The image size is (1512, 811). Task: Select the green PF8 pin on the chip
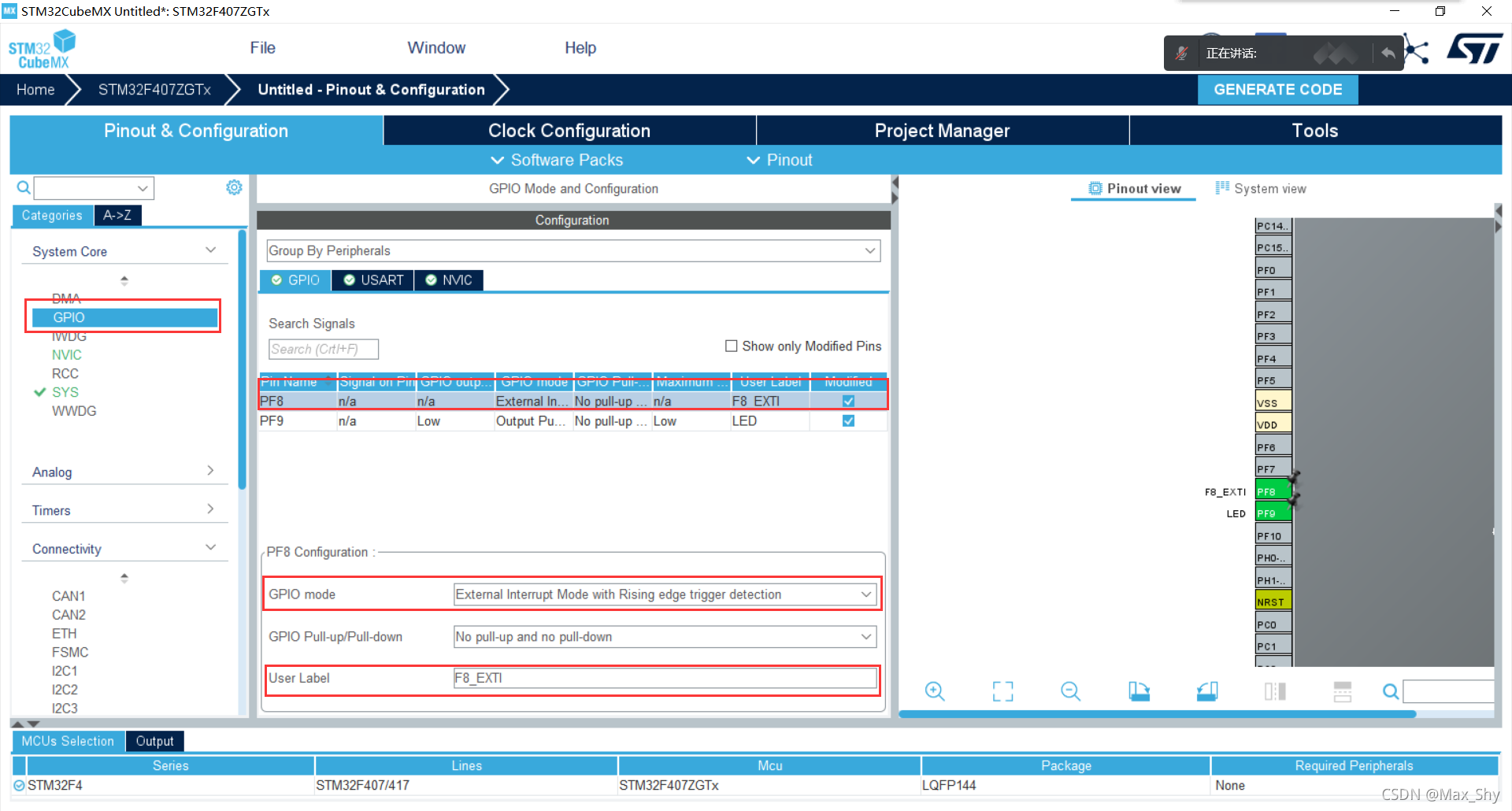(1273, 491)
